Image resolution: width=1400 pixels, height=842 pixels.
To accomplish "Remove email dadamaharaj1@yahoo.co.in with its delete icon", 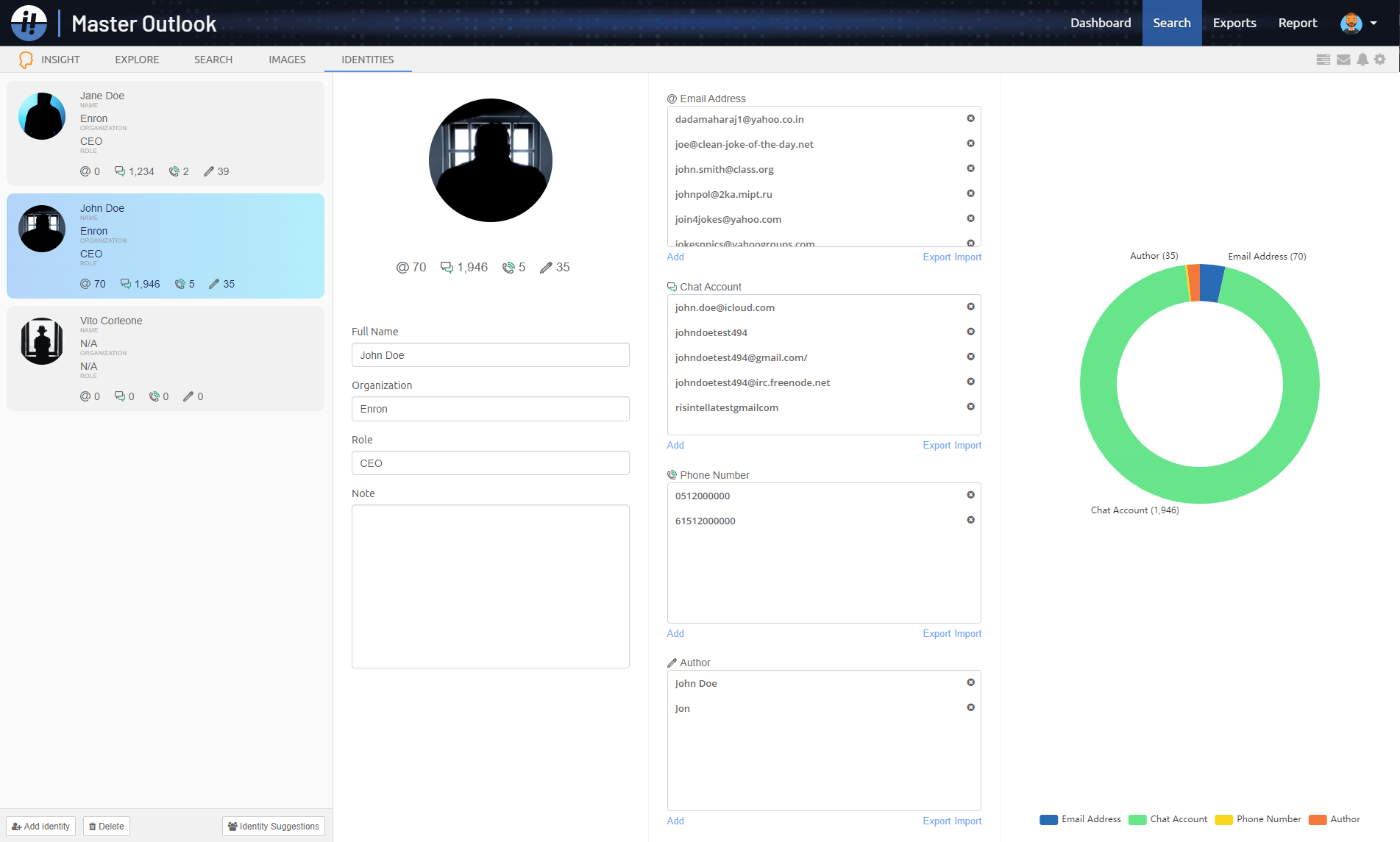I will [970, 118].
